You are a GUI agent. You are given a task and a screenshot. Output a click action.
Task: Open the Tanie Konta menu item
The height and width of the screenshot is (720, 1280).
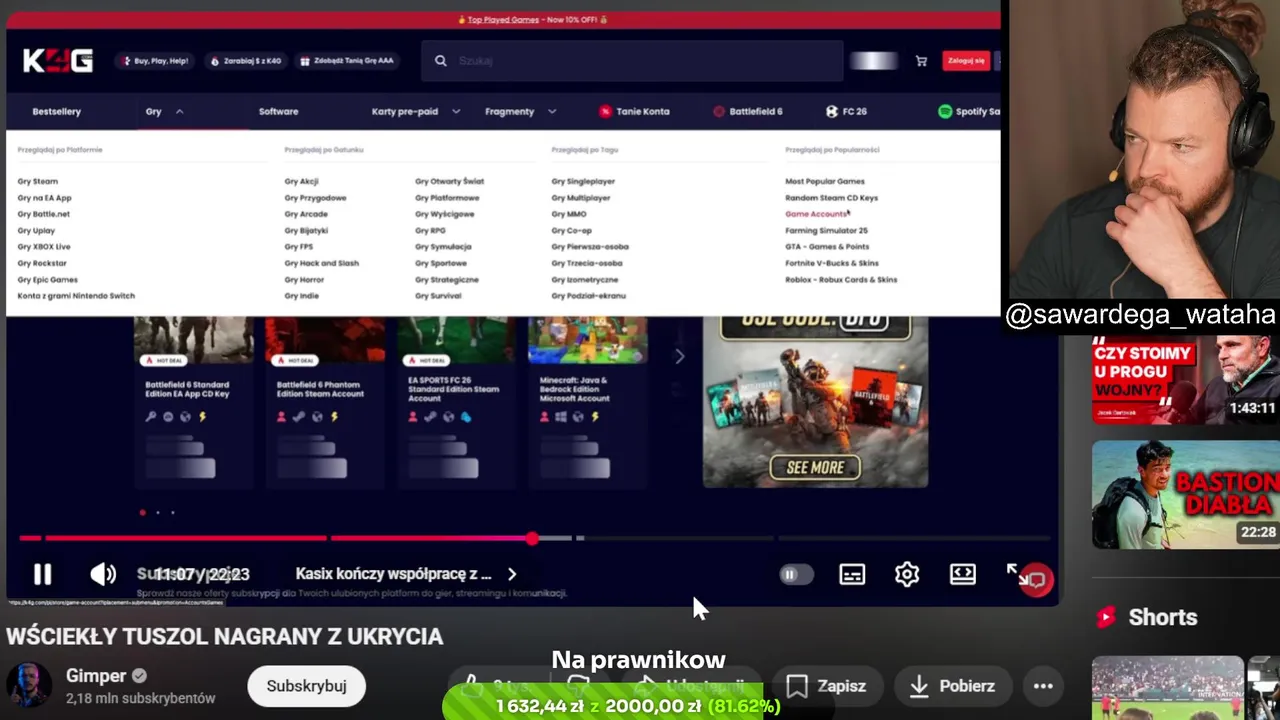(x=634, y=111)
